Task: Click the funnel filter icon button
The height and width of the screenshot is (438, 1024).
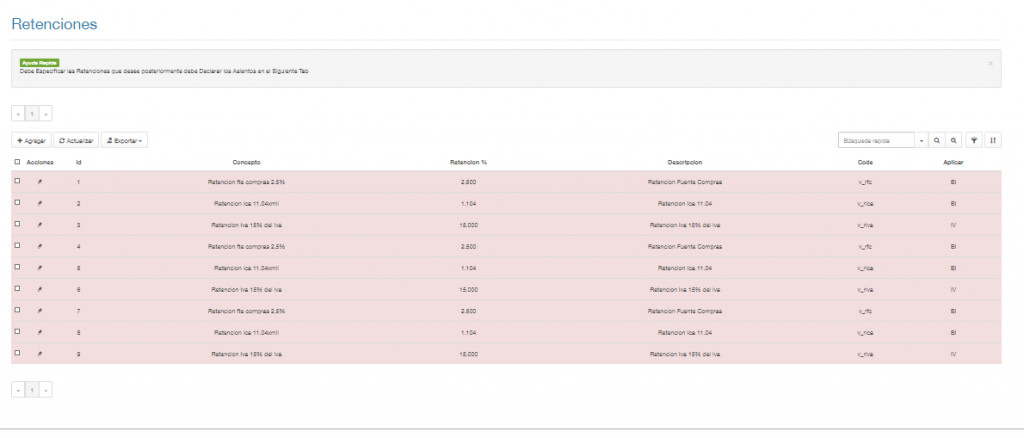Action: coord(975,141)
